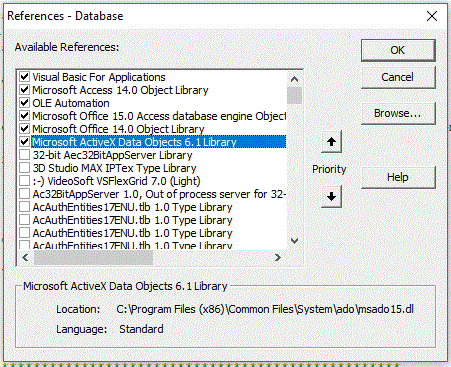Click Cancel button
The height and width of the screenshot is (367, 451).
pos(398,77)
